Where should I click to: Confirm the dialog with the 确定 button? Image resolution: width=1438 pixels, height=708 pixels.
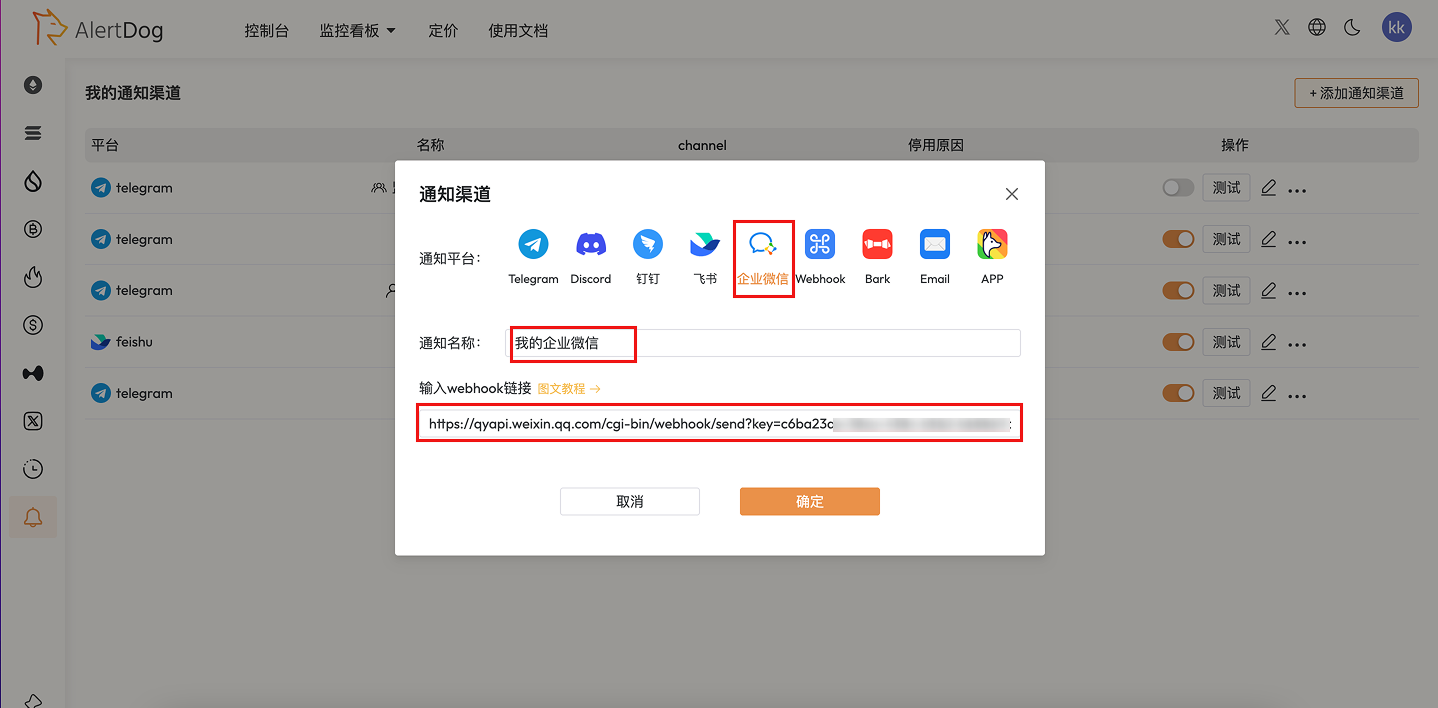coord(809,501)
